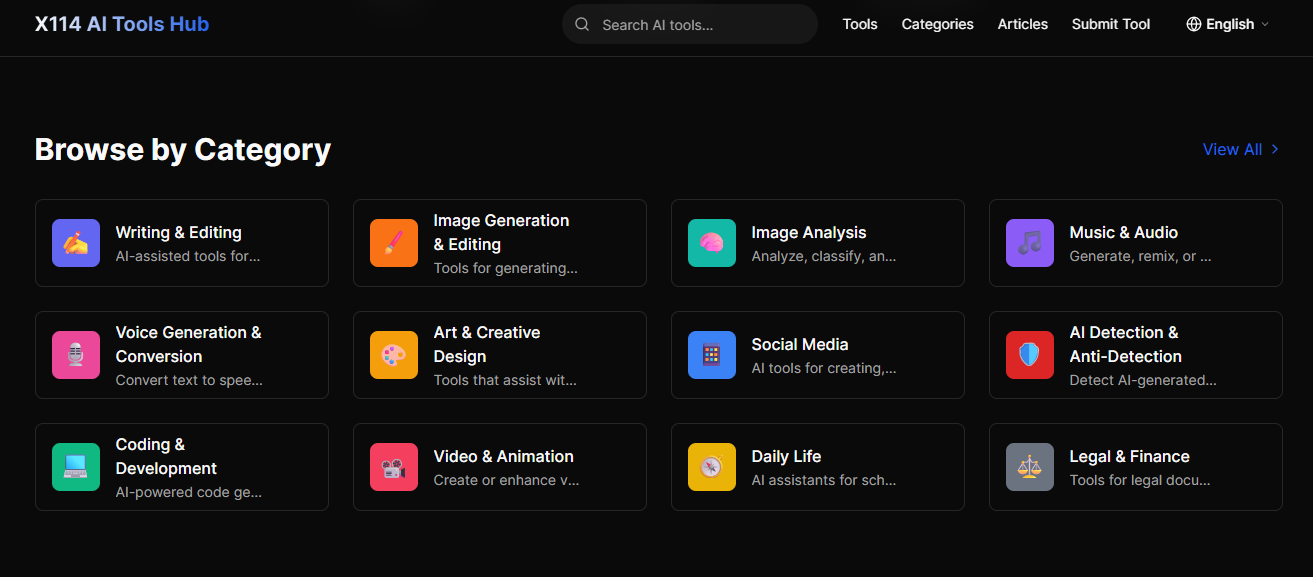Click the globe language icon
This screenshot has width=1313, height=577.
coord(1193,24)
